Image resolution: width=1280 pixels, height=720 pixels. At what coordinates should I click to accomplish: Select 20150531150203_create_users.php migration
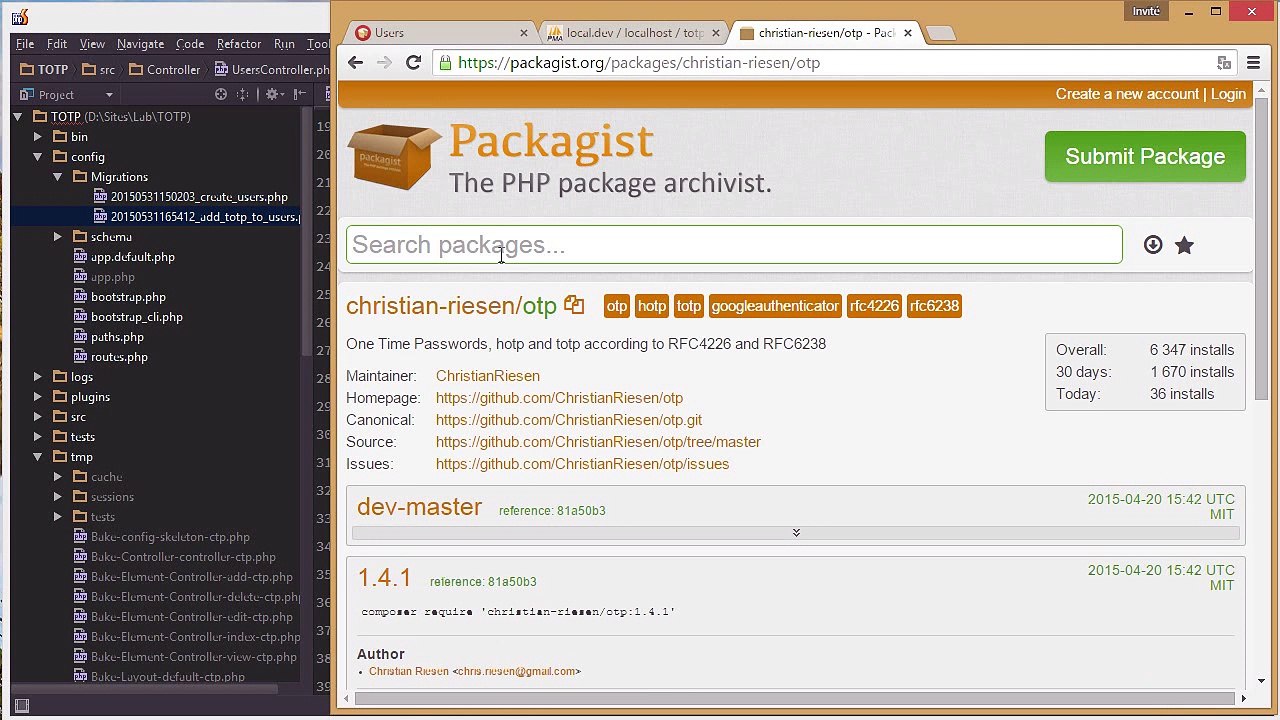pyautogui.click(x=199, y=197)
